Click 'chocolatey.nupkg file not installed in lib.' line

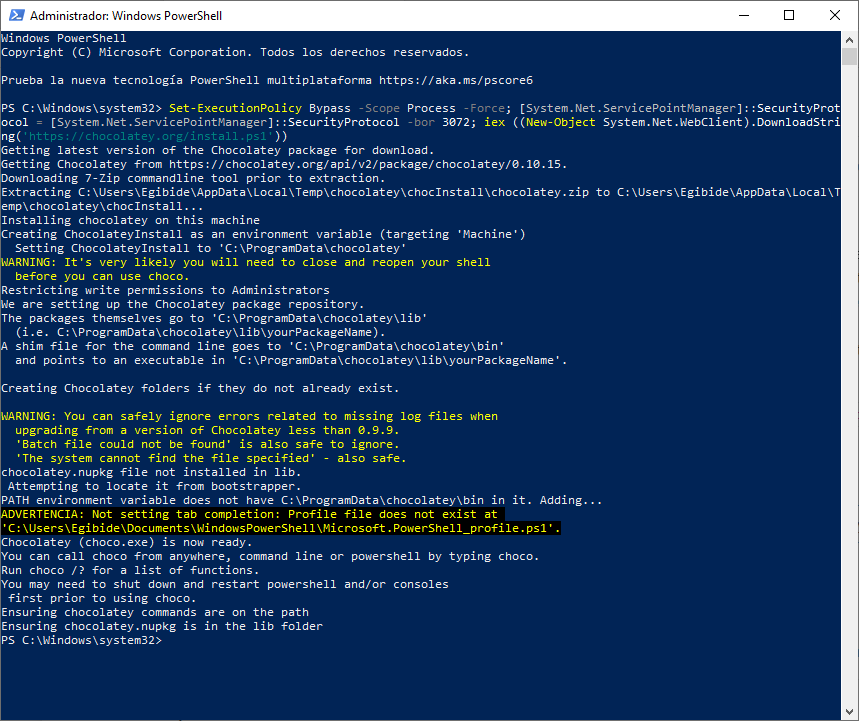click(151, 472)
